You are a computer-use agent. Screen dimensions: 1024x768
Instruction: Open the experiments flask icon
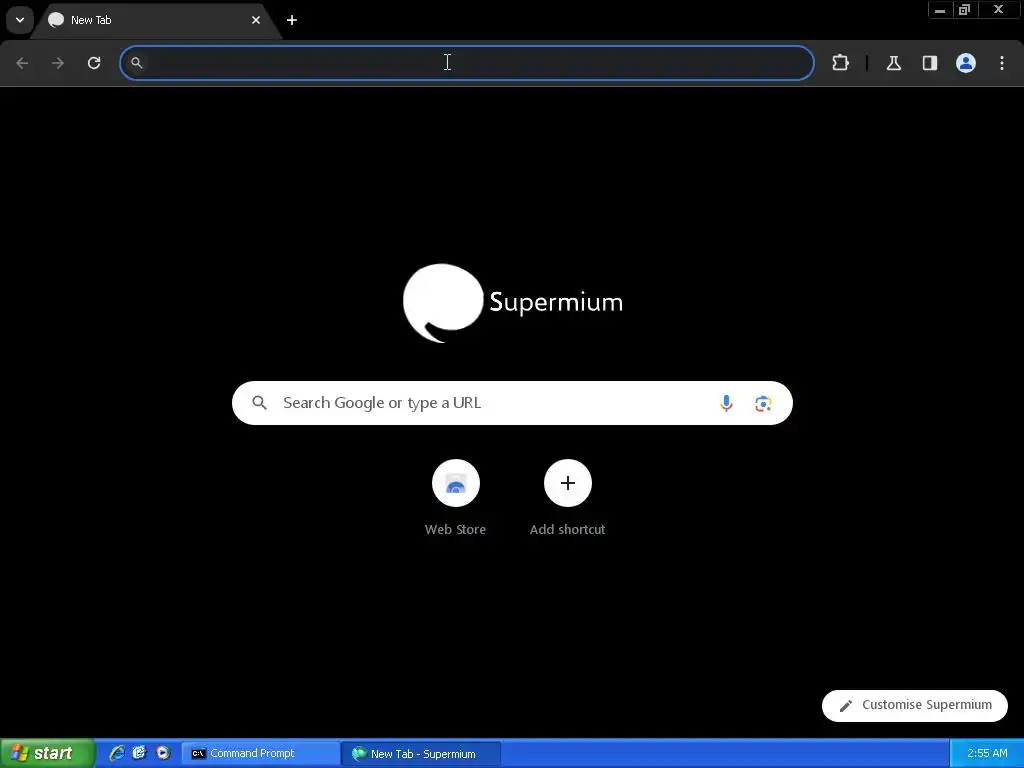[x=893, y=63]
